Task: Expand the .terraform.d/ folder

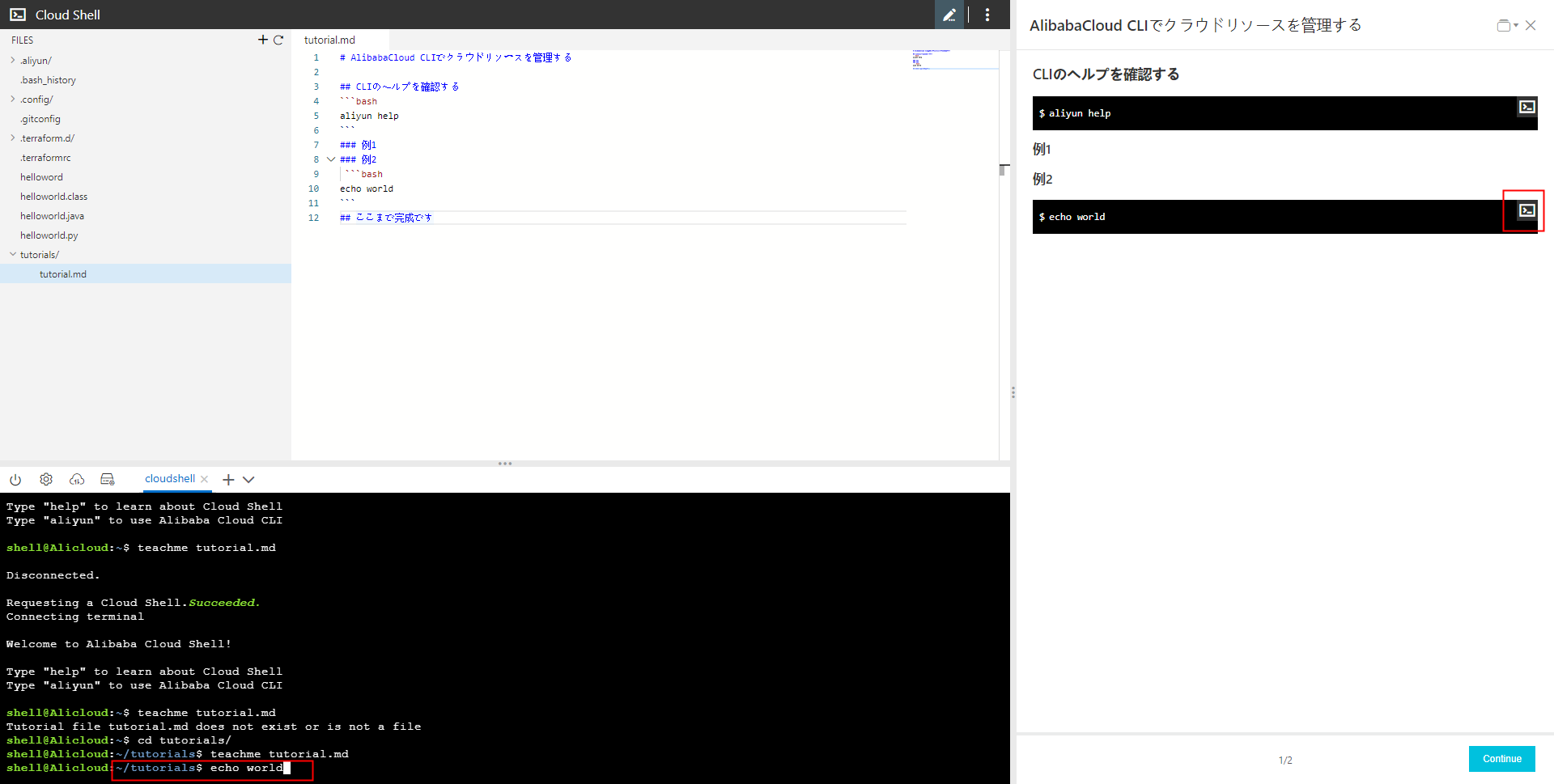Action: point(13,138)
